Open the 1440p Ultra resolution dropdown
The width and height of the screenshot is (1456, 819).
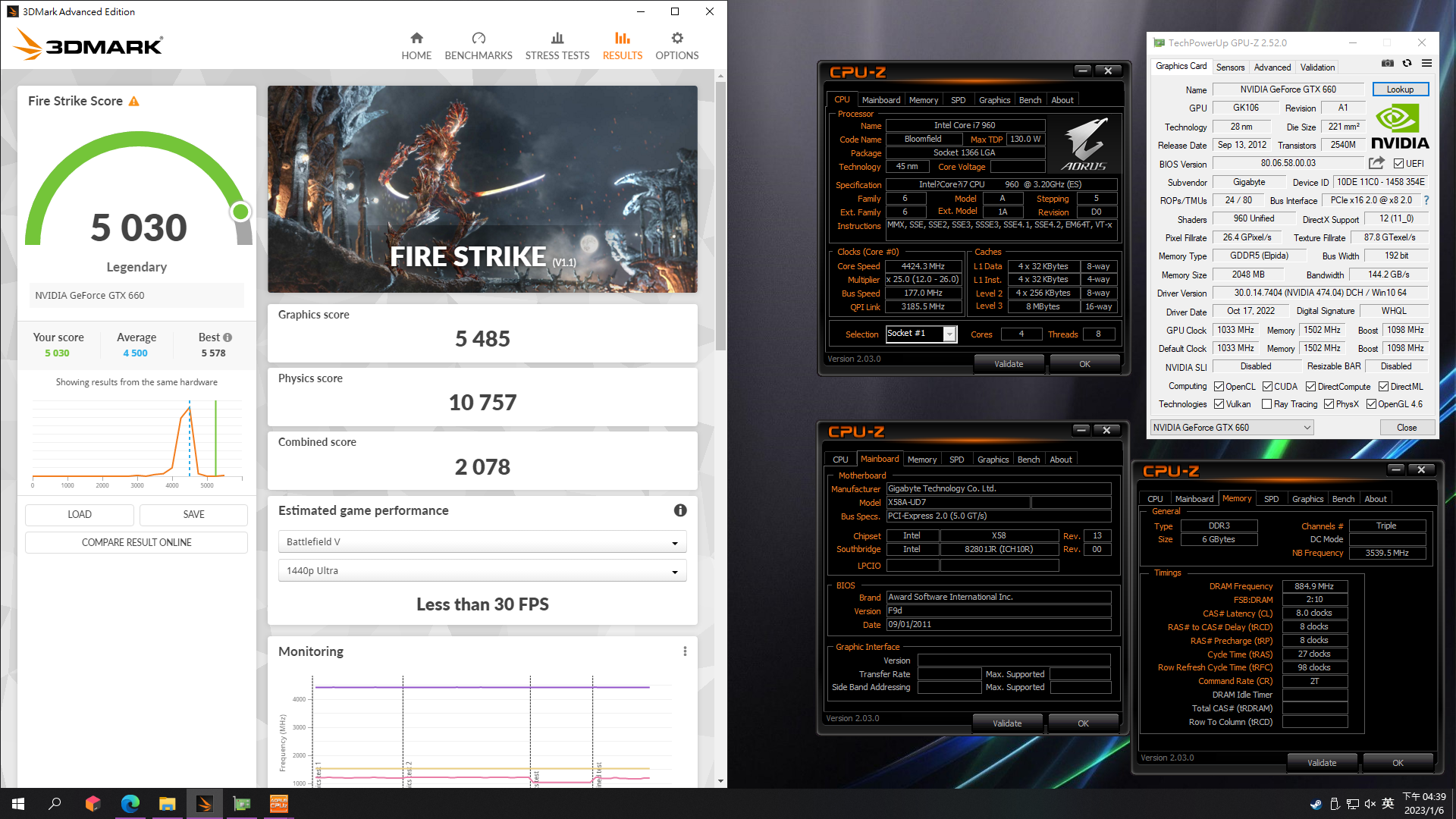tap(482, 570)
